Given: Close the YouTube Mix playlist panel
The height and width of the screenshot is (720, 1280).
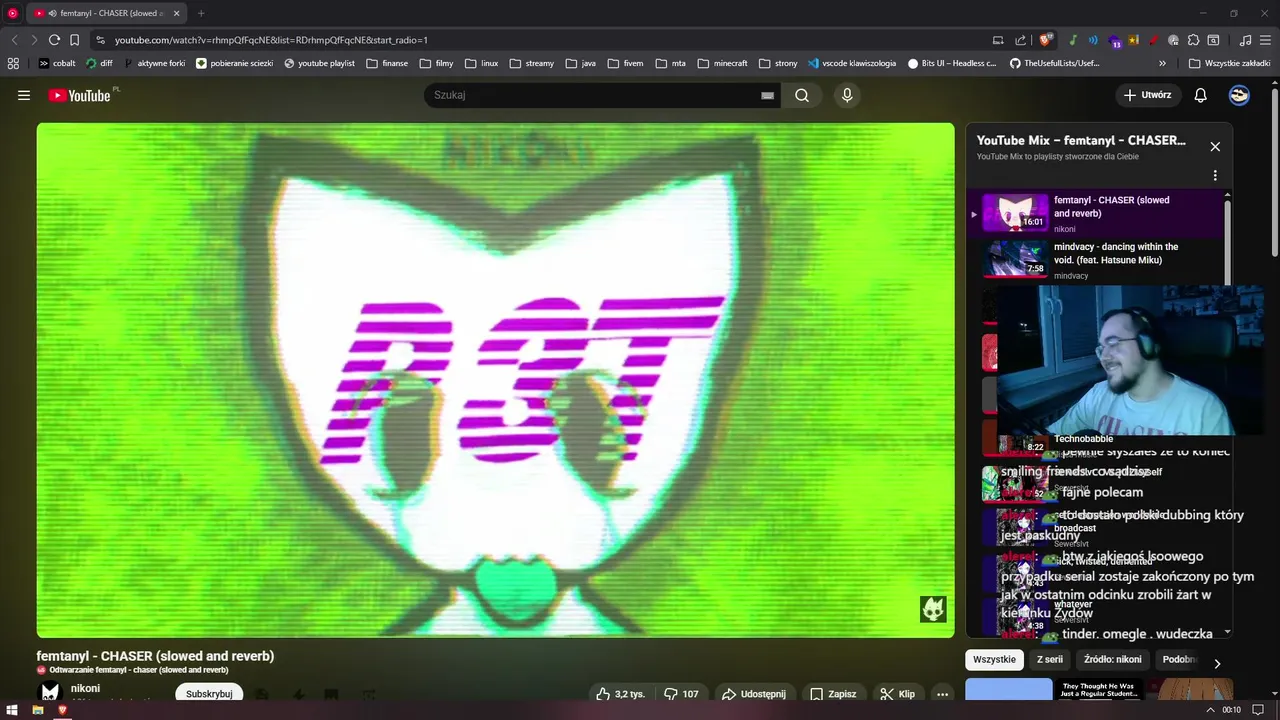Looking at the screenshot, I should click(1215, 146).
